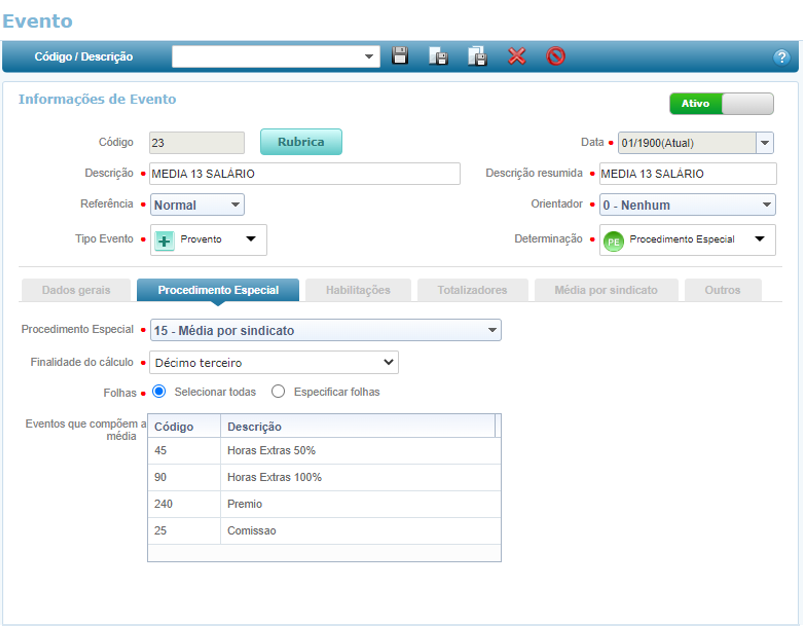
Task: Select the 'Horas Extras 50%' table row
Action: coord(324,451)
